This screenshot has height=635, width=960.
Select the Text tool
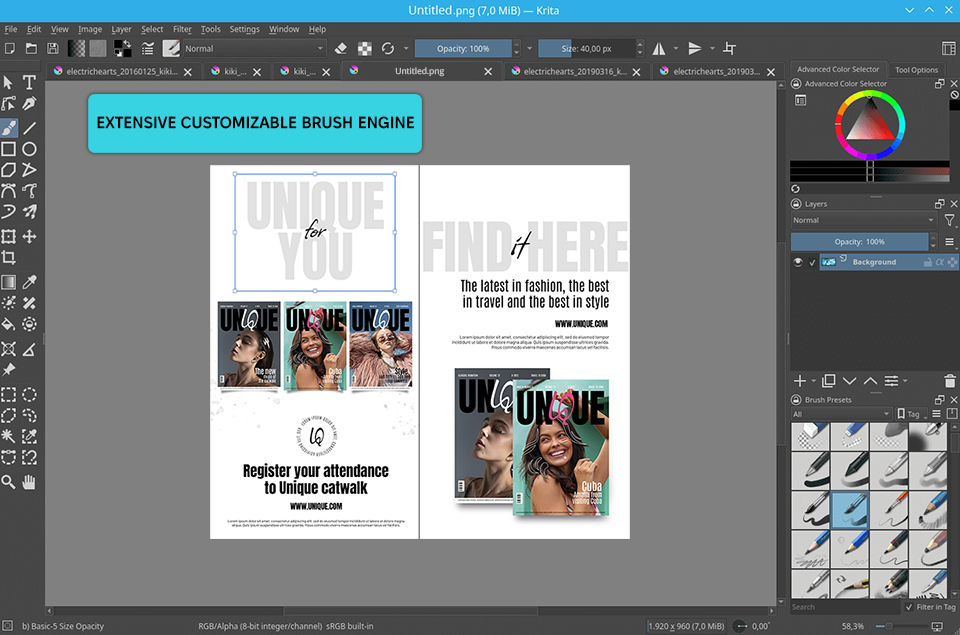[x=29, y=83]
